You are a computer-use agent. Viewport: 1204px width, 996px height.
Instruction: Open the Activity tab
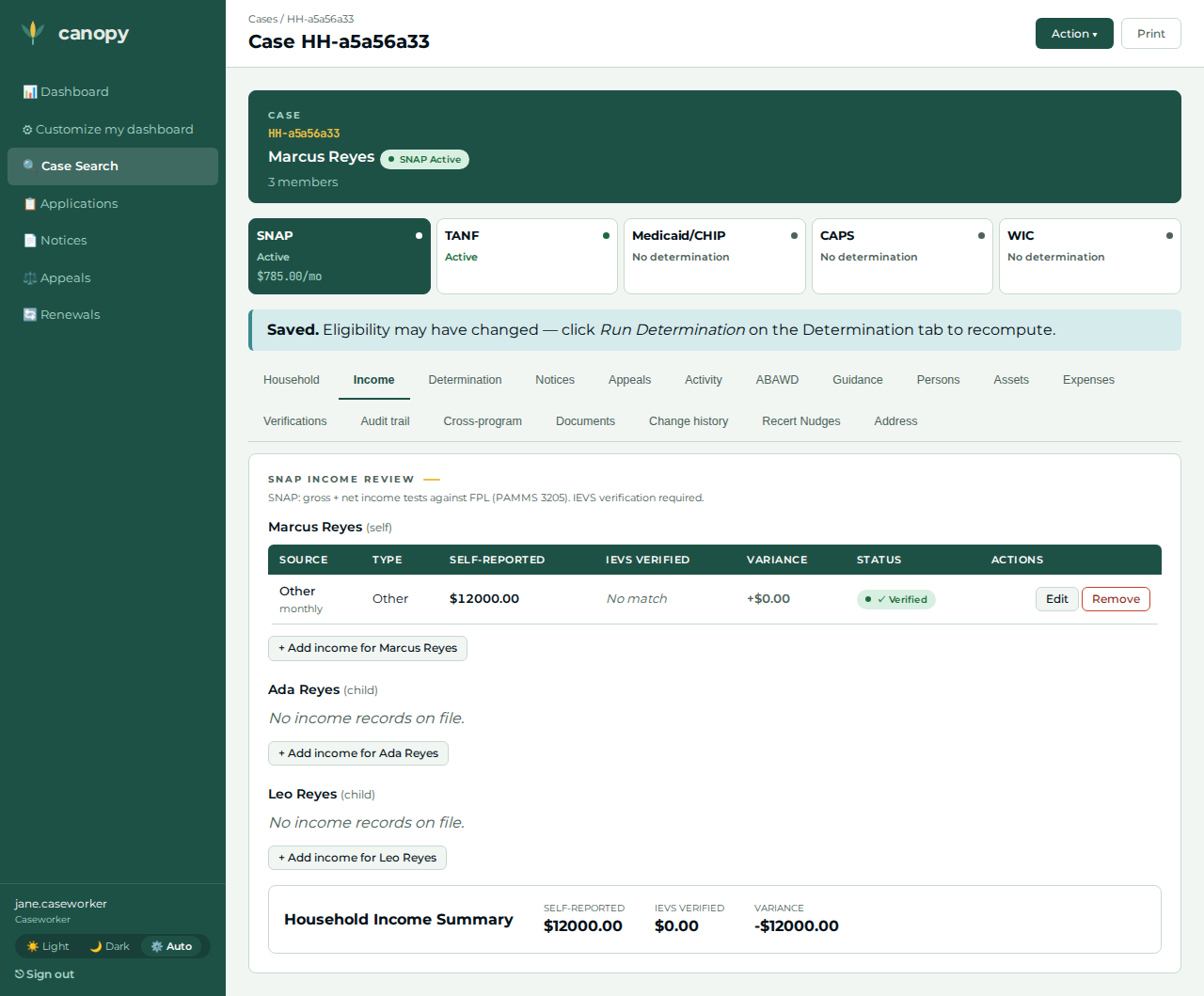pyautogui.click(x=704, y=380)
